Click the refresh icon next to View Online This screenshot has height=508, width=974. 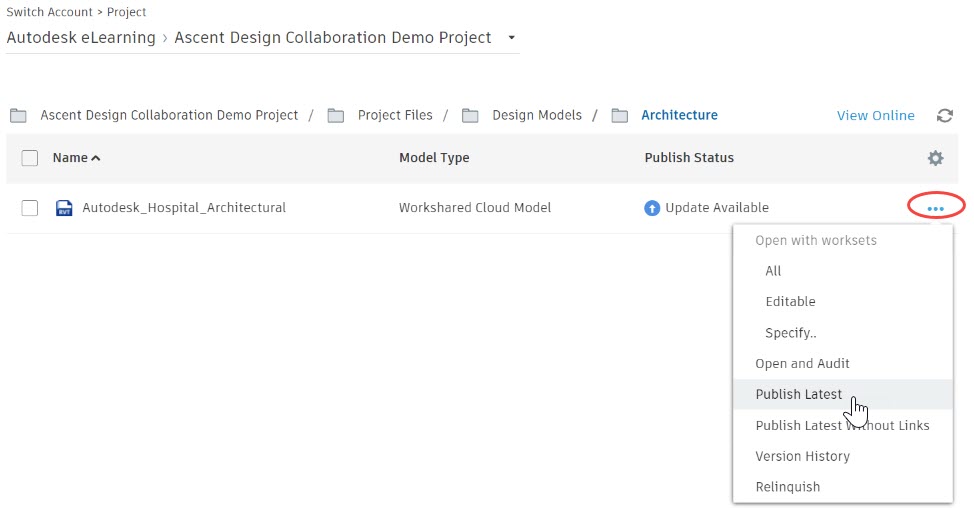click(944, 116)
